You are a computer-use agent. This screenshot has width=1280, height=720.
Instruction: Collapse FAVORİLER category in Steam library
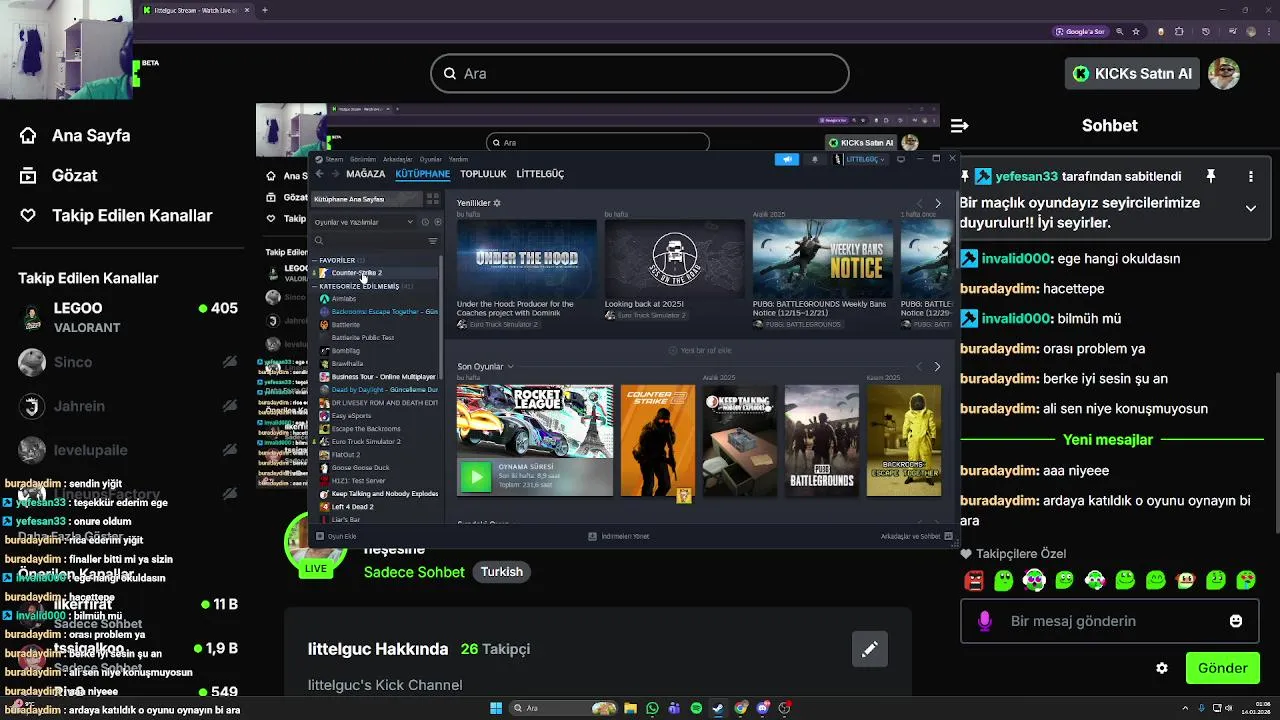(315, 260)
